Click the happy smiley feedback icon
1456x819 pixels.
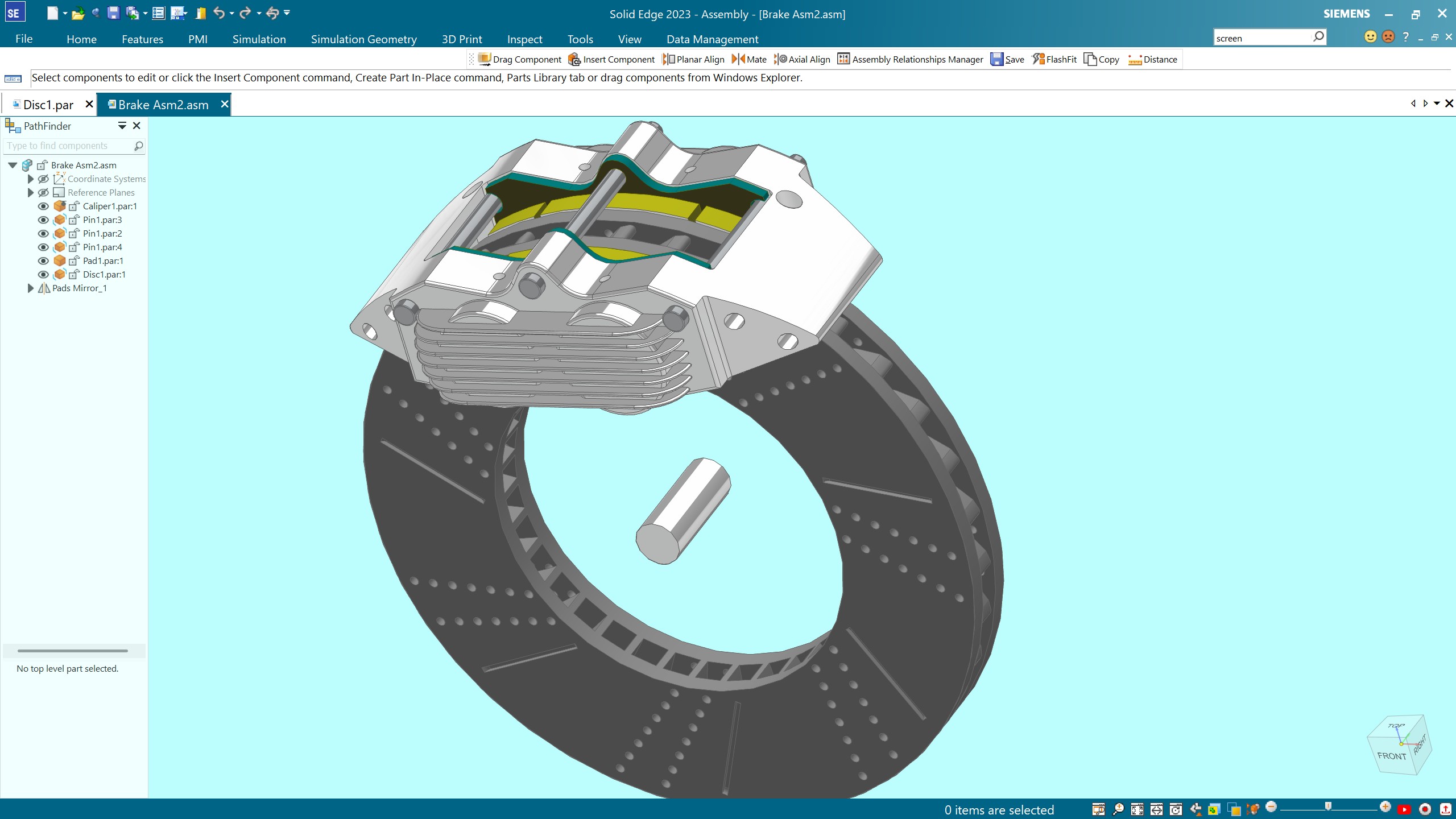[1371, 37]
